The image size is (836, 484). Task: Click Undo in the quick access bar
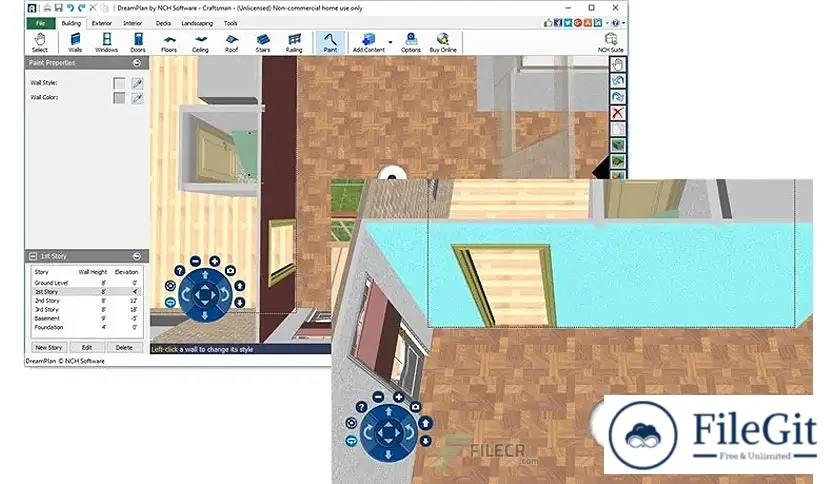coord(70,8)
